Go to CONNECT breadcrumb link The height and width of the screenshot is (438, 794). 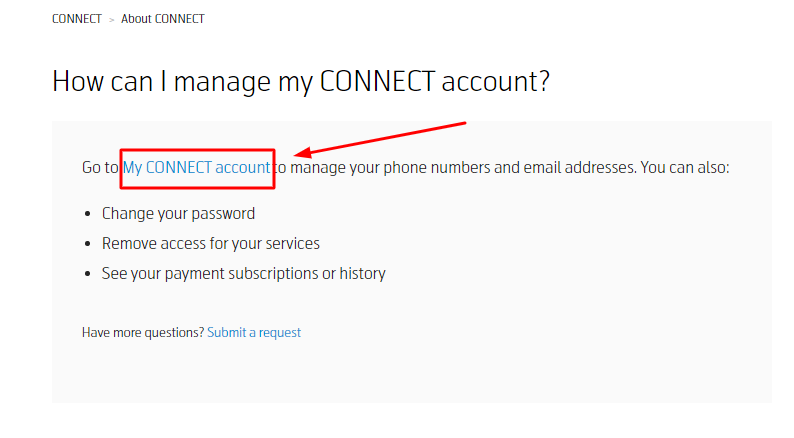click(77, 19)
